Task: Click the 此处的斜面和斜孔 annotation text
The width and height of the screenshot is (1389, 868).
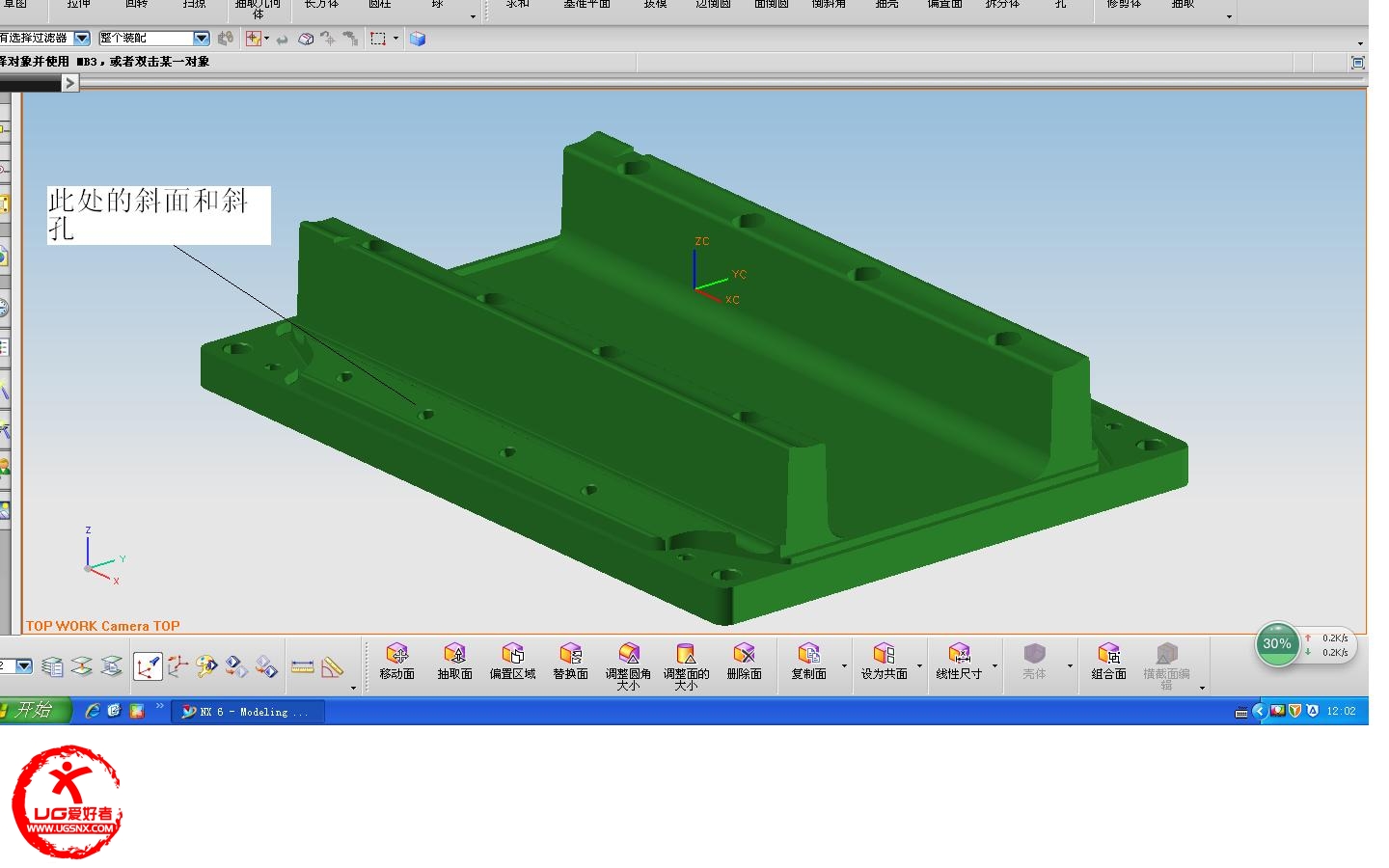Action: 158,215
